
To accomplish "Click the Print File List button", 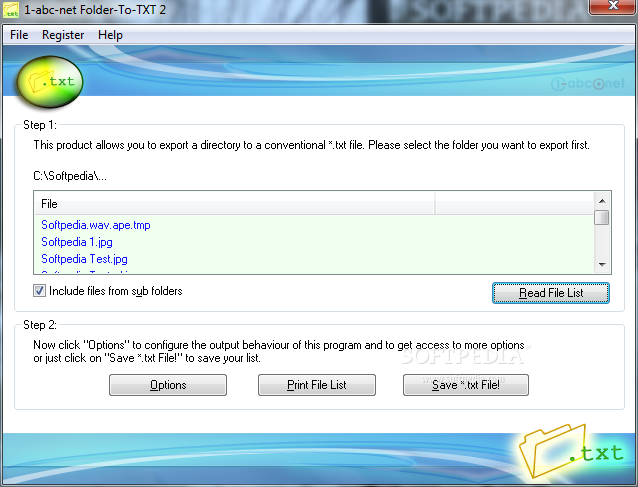I will click(317, 385).
